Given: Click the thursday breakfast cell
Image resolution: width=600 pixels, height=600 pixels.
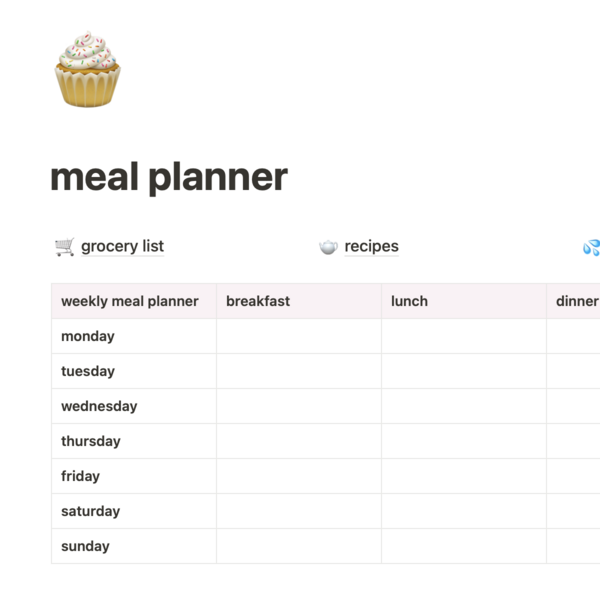Looking at the screenshot, I should click(299, 441).
